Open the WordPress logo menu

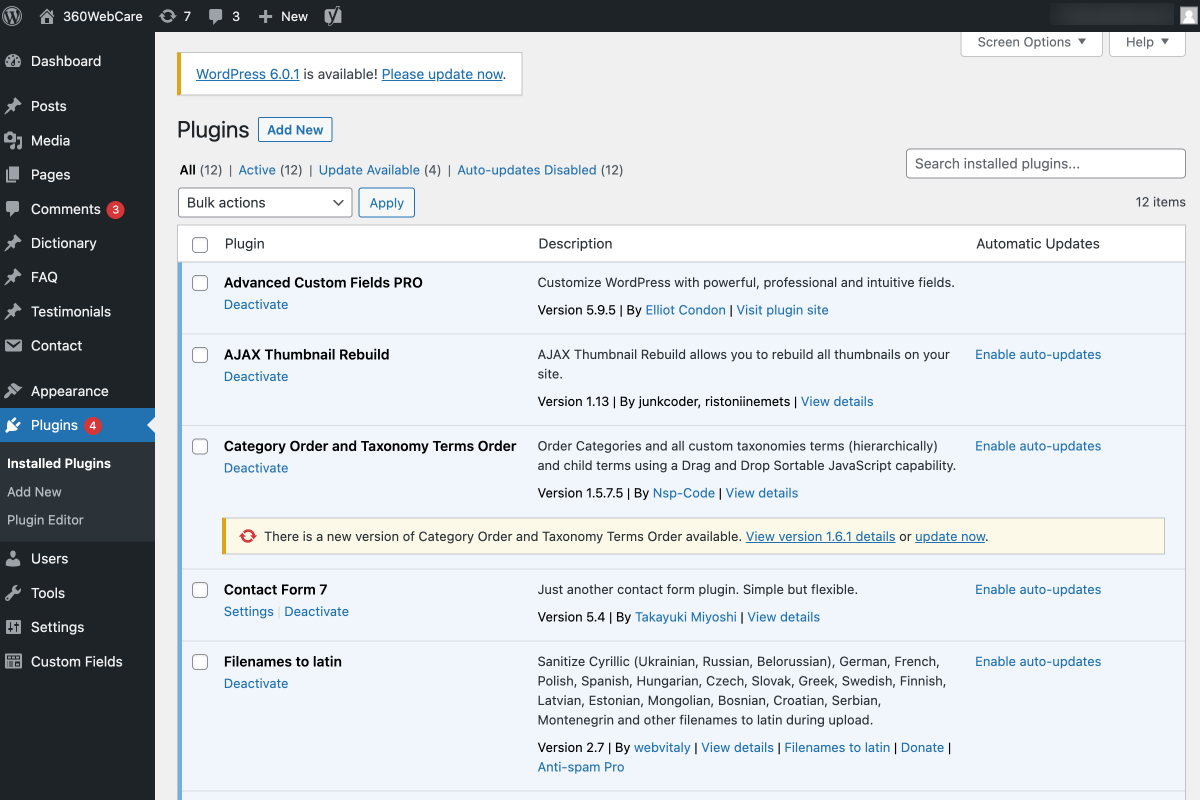[x=13, y=15]
